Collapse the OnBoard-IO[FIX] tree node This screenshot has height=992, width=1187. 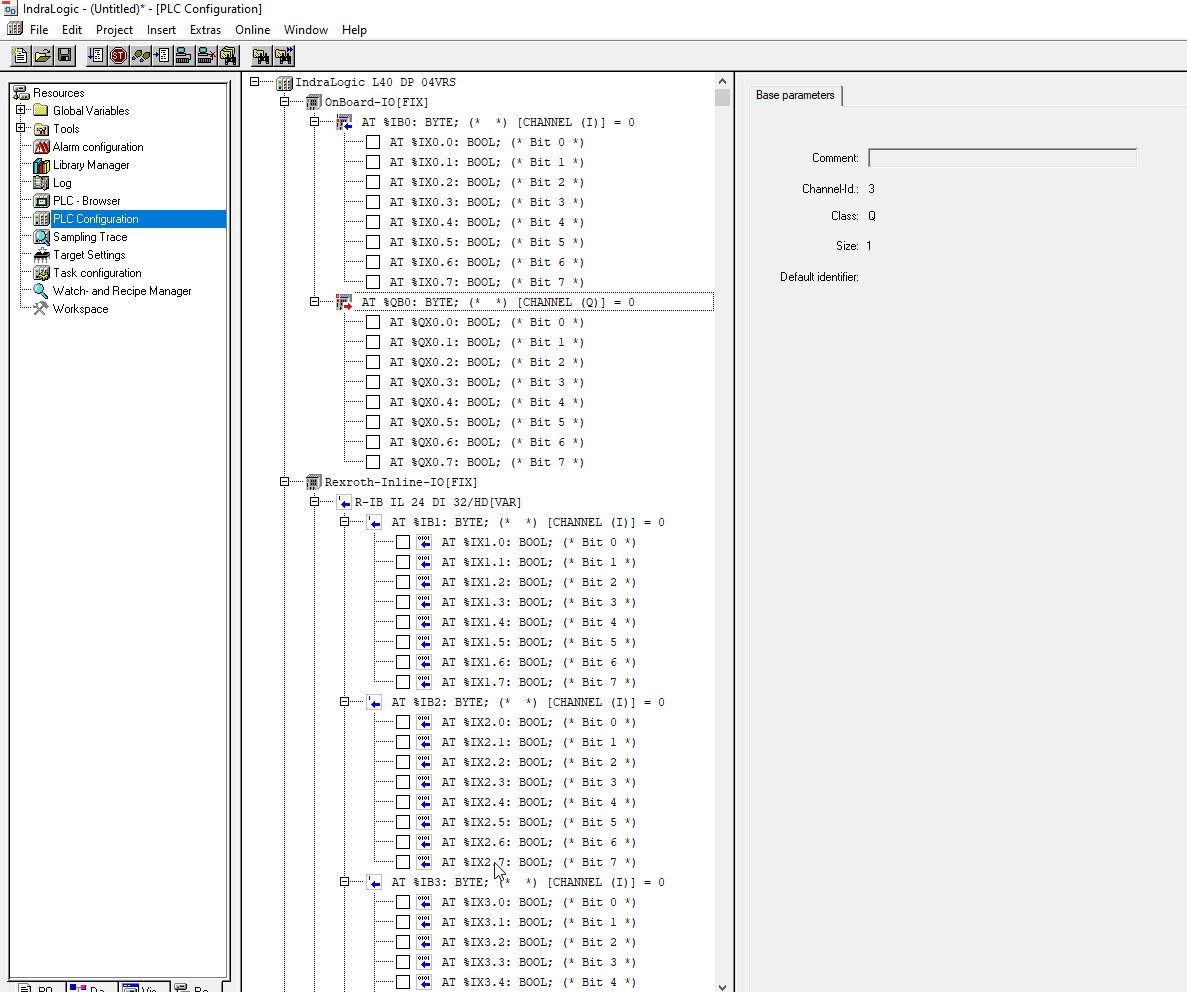285,102
